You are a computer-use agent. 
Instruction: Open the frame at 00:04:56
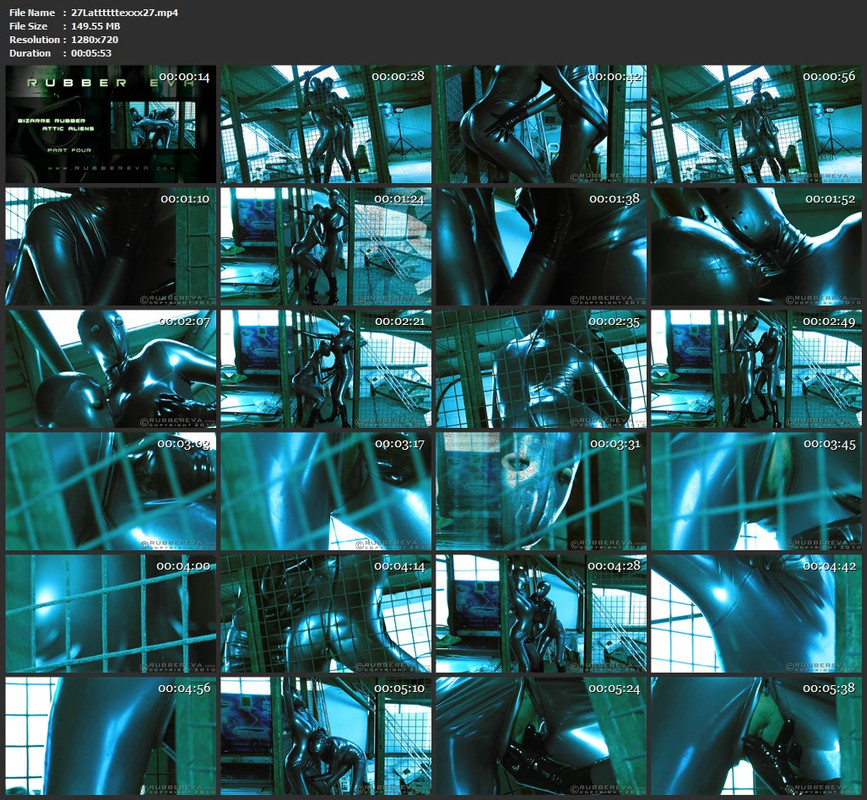point(111,736)
